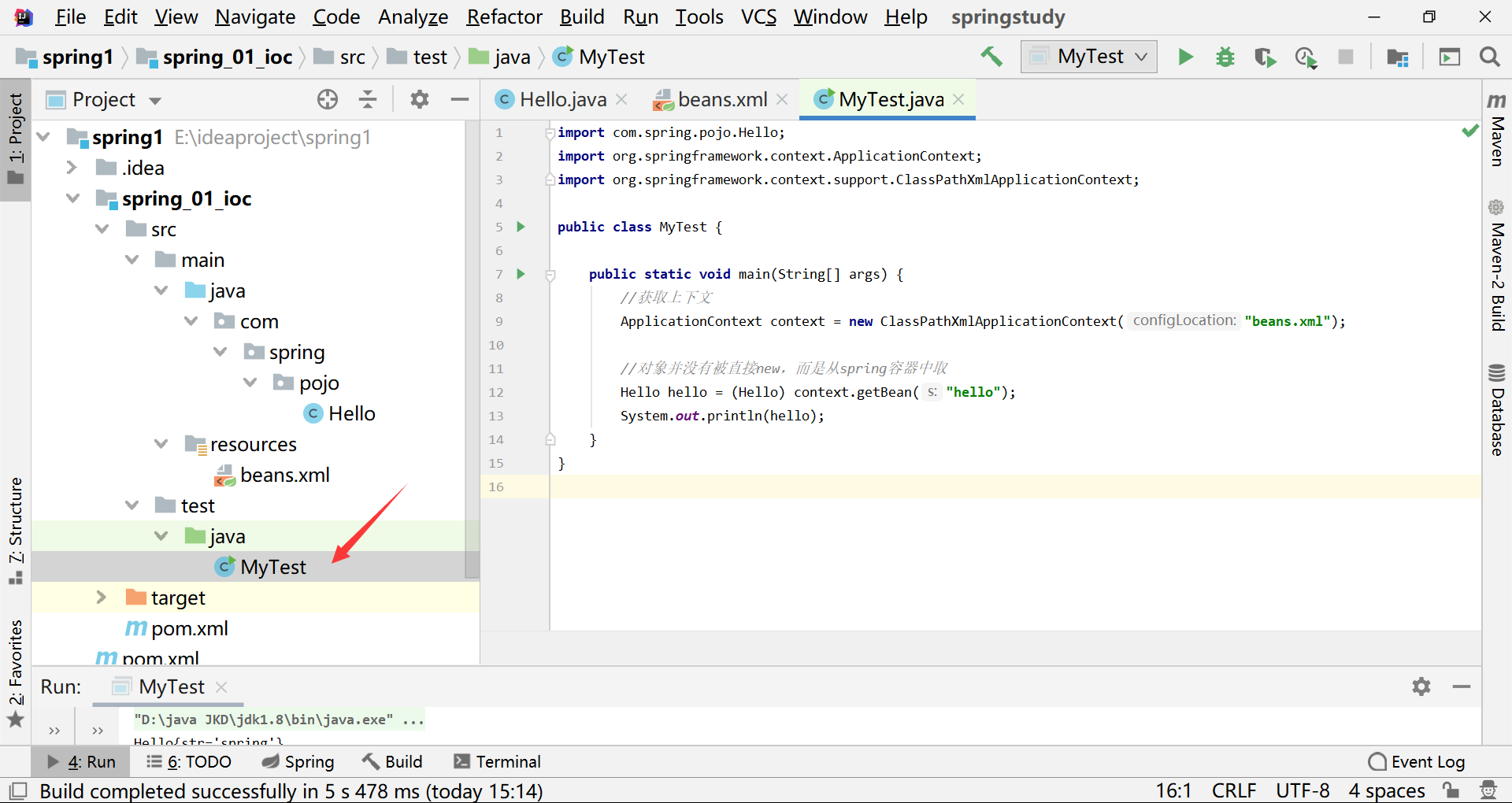Select beans.xml in the project tree
The image size is (1512, 803).
click(272, 474)
